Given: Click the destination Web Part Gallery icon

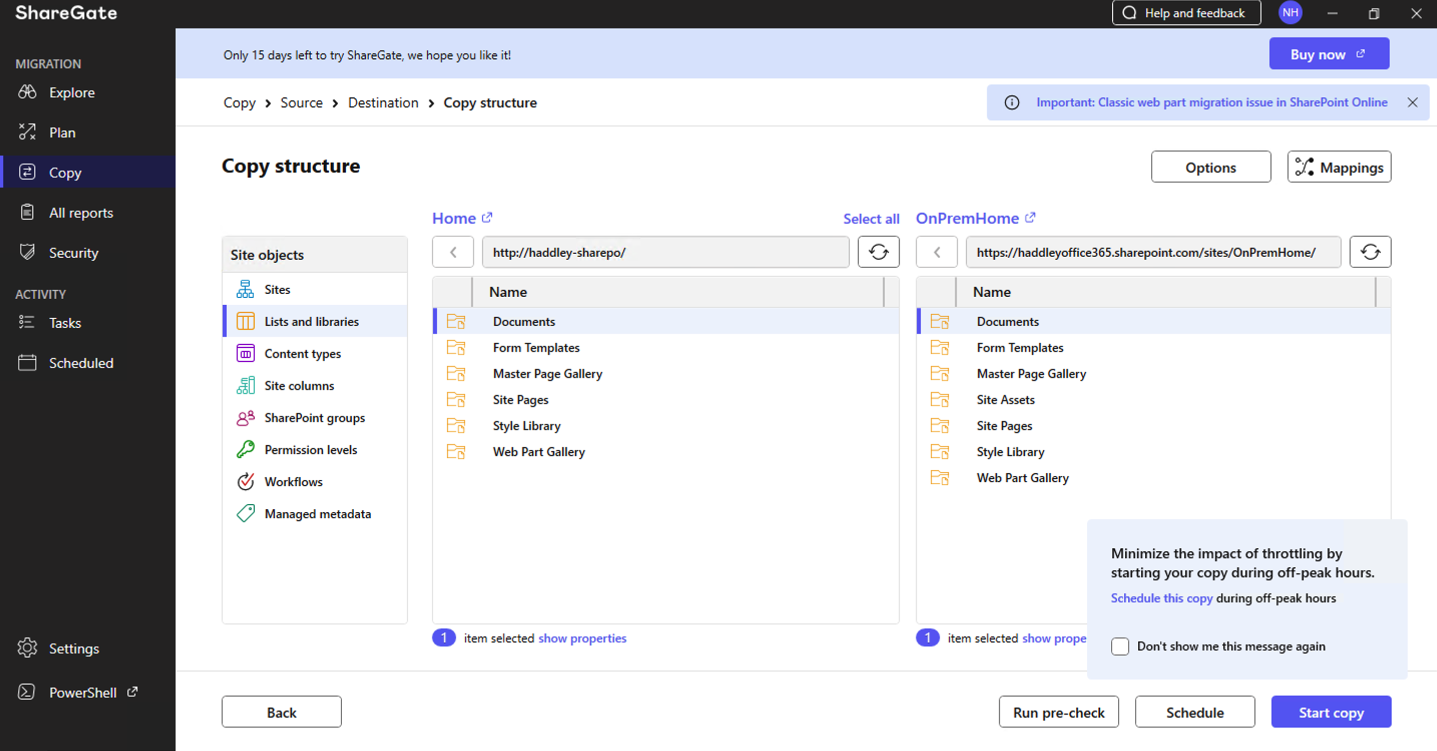Looking at the screenshot, I should 940,478.
